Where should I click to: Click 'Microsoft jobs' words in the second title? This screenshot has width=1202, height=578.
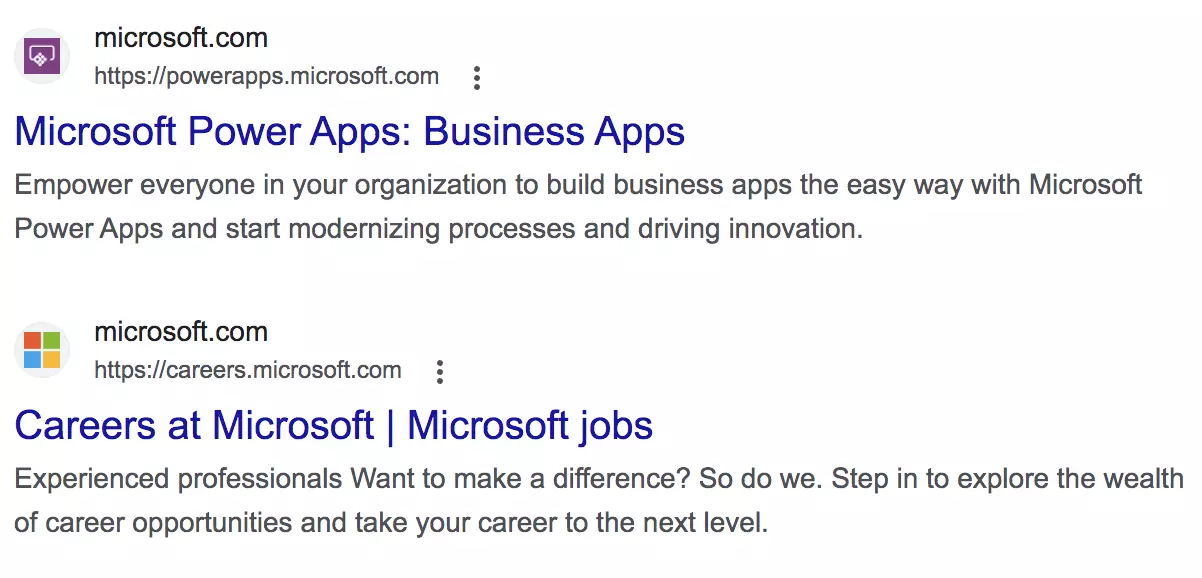tap(530, 426)
